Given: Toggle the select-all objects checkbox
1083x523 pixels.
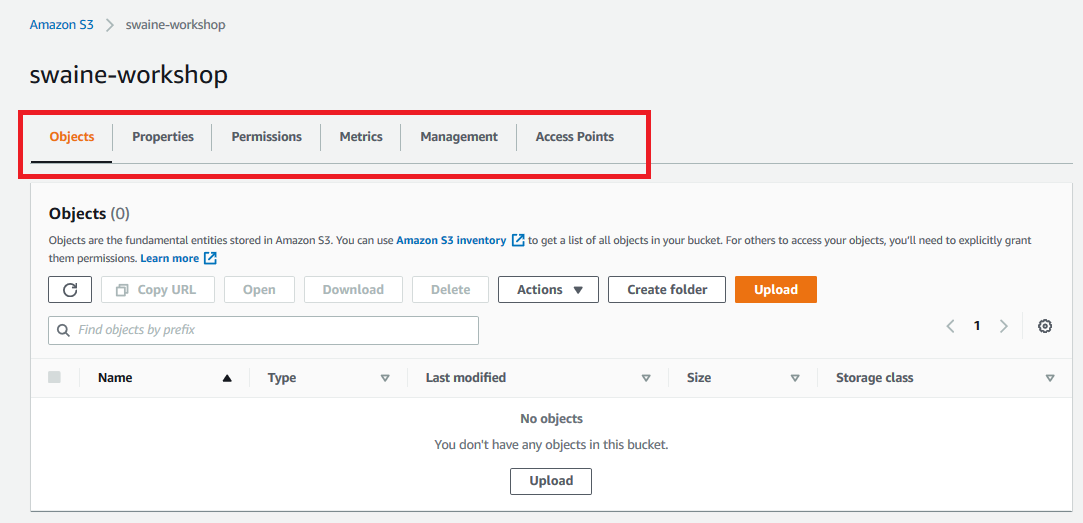Looking at the screenshot, I should (55, 377).
